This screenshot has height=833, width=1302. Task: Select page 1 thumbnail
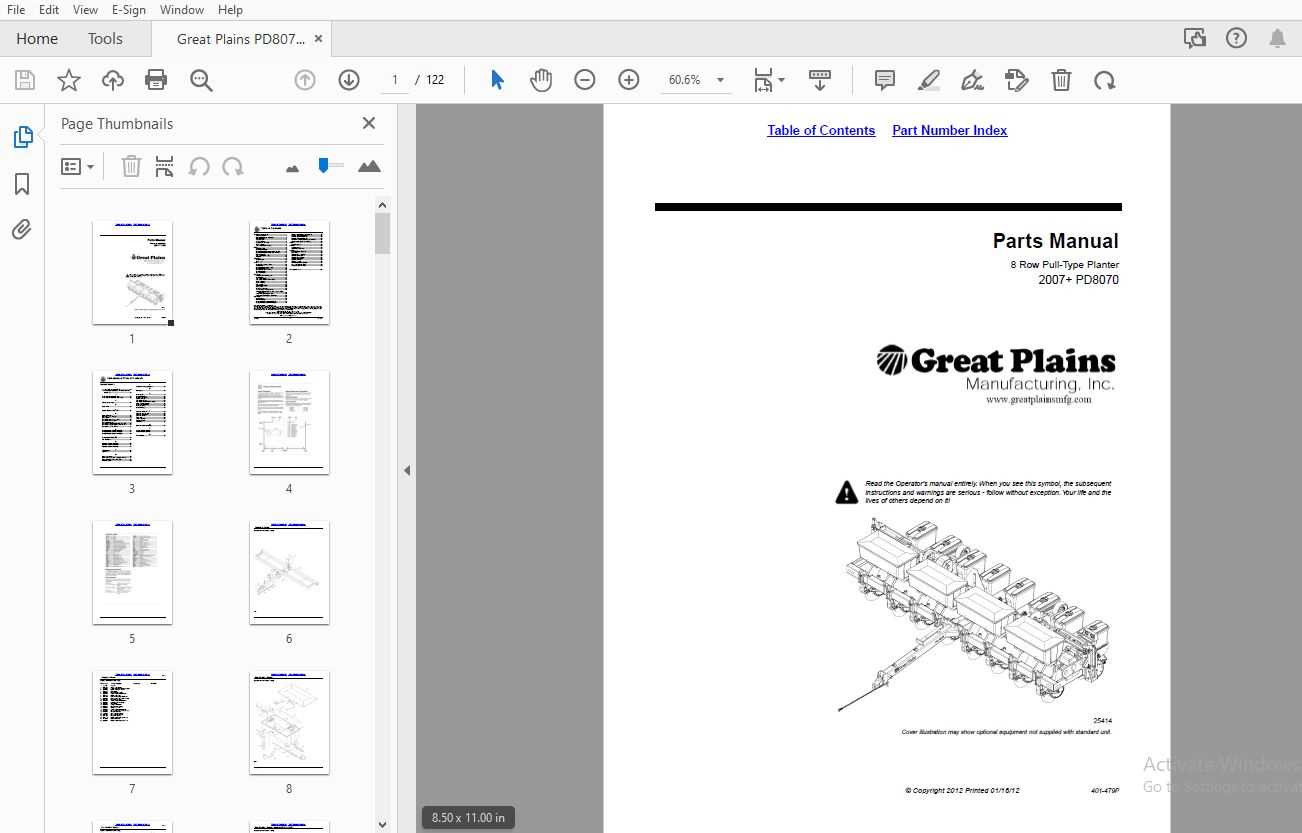(x=132, y=273)
